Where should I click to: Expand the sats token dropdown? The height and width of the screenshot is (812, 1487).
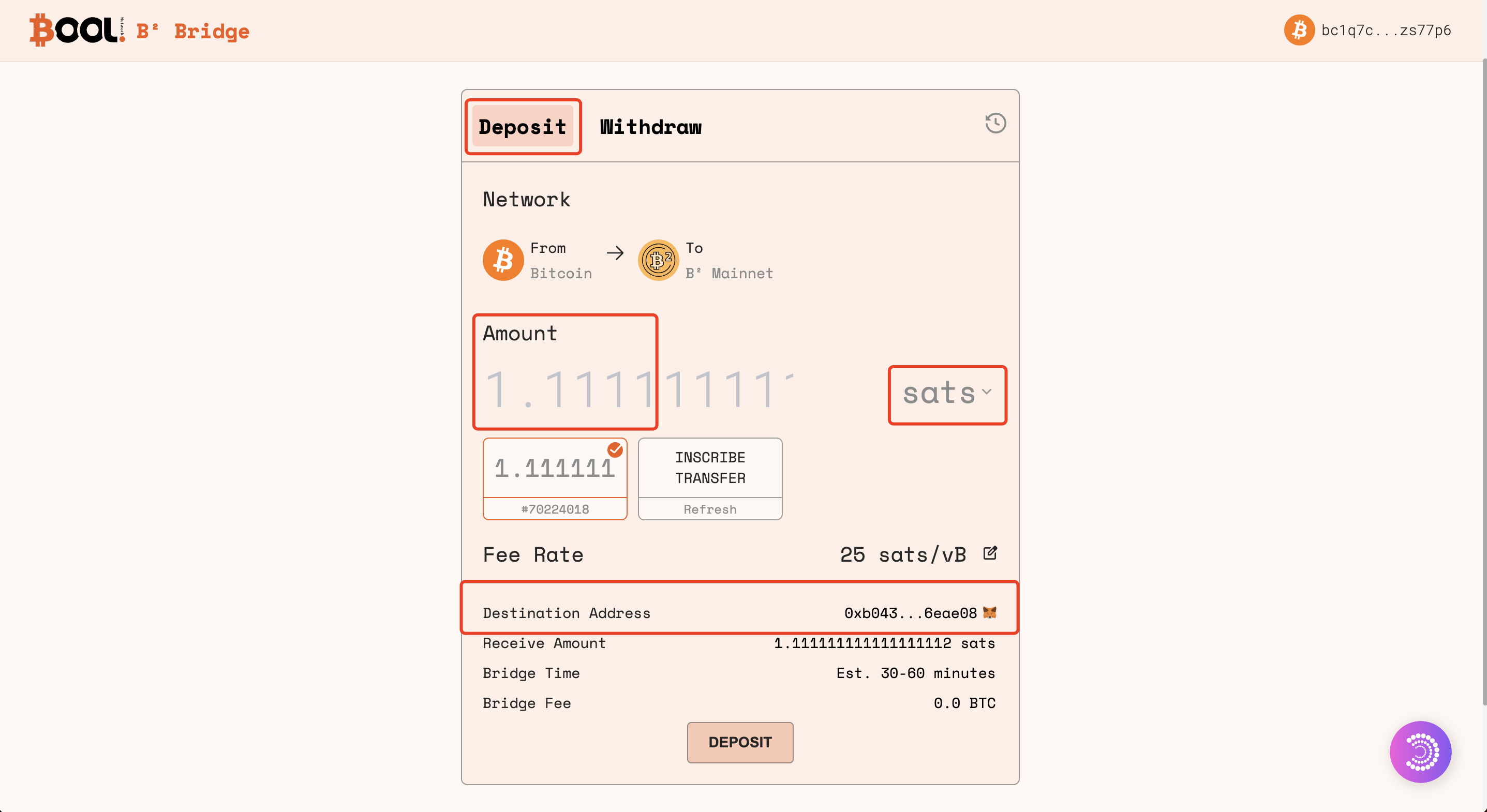(947, 394)
